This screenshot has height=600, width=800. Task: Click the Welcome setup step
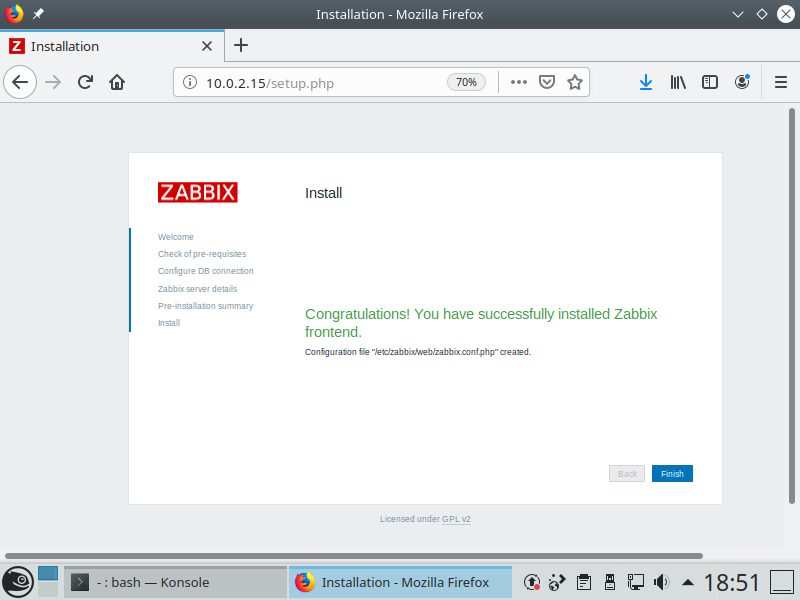tap(176, 237)
